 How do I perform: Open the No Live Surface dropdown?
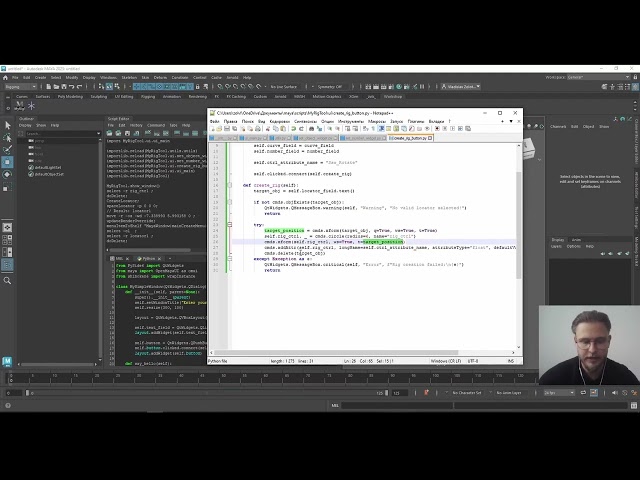[284, 87]
